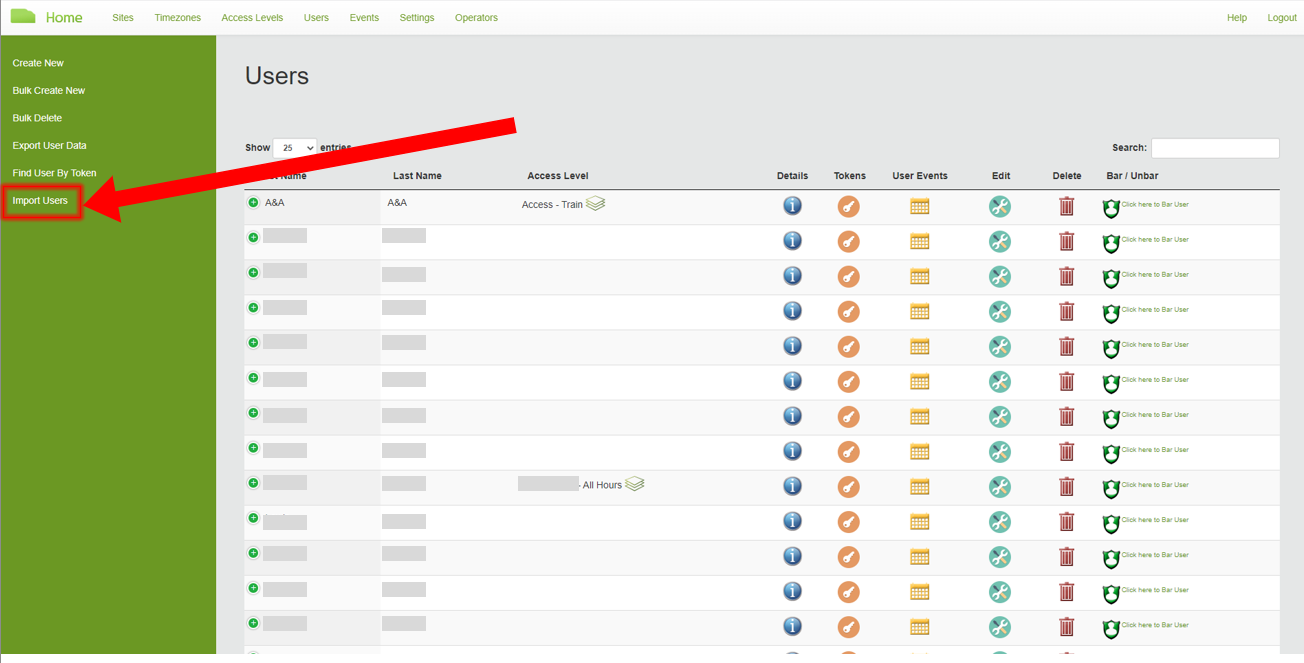Click inside the Search field
This screenshot has width=1304, height=663.
1214,147
